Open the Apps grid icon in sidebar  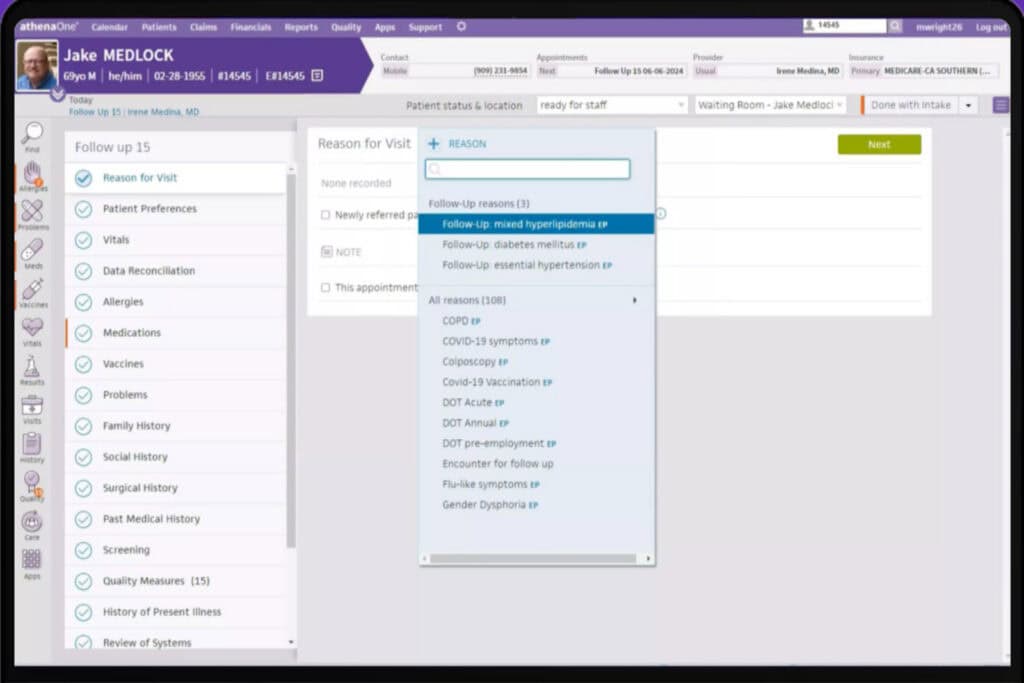coord(32,560)
